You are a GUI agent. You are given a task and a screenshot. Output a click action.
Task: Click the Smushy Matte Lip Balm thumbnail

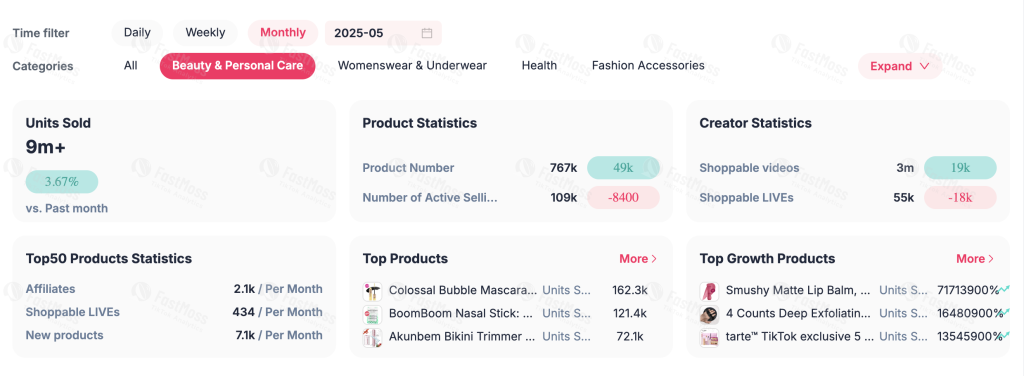(x=709, y=290)
